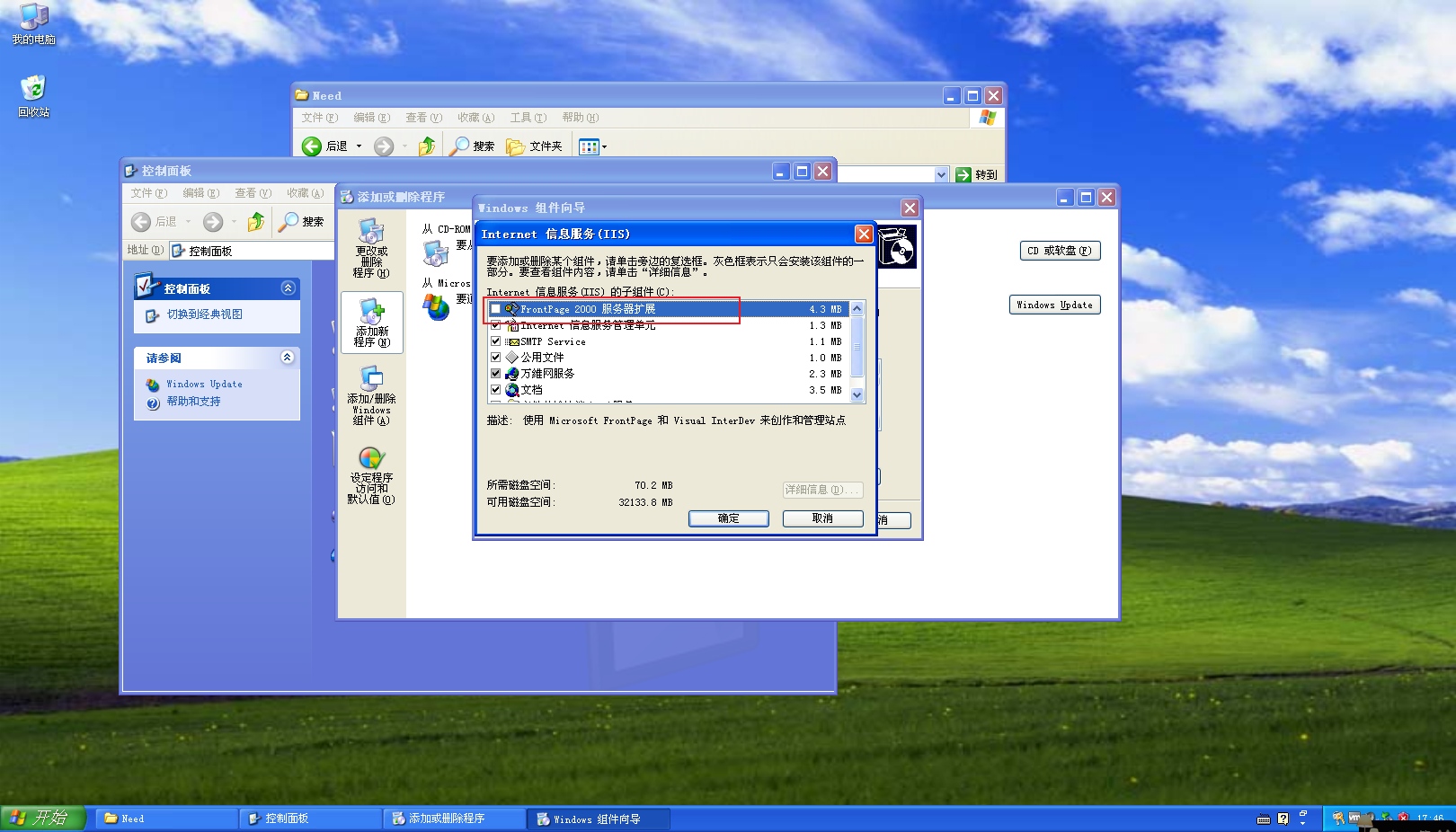This screenshot has height=832, width=1456.
Task: Open the 工具 menu in the Need window
Action: pyautogui.click(x=528, y=117)
